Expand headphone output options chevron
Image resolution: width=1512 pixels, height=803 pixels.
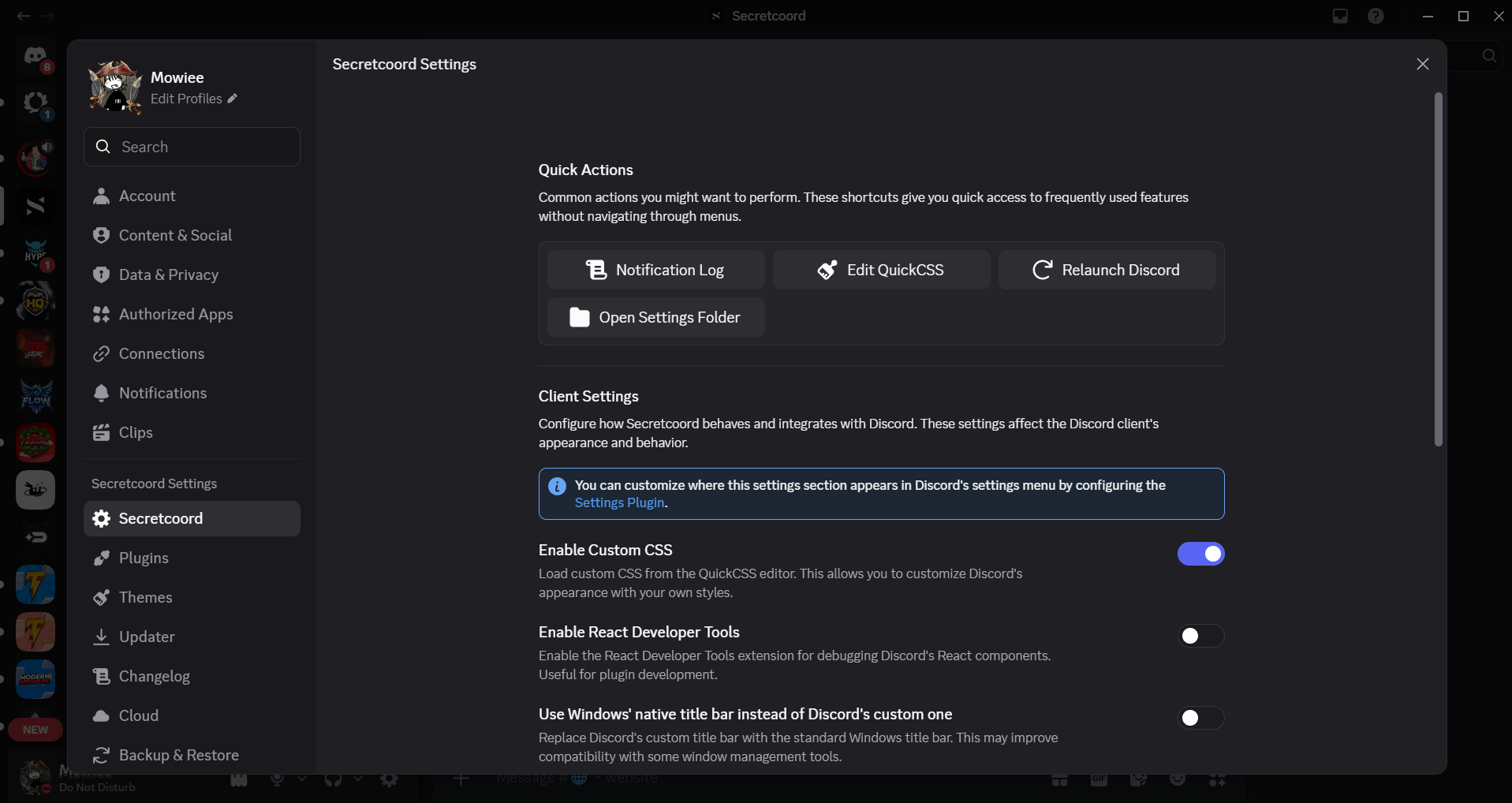(x=358, y=779)
